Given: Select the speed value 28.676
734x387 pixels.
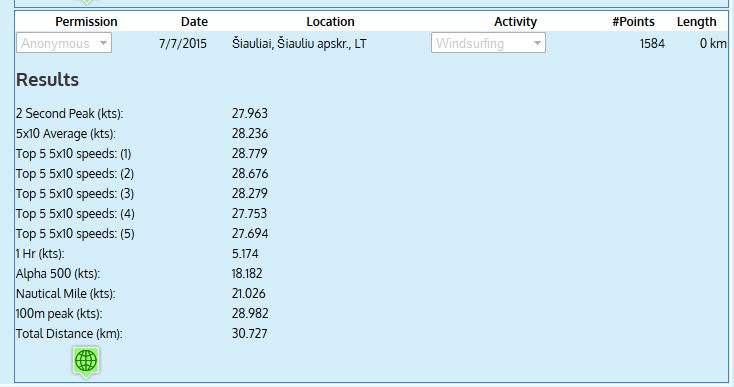Looking at the screenshot, I should click(250, 174).
